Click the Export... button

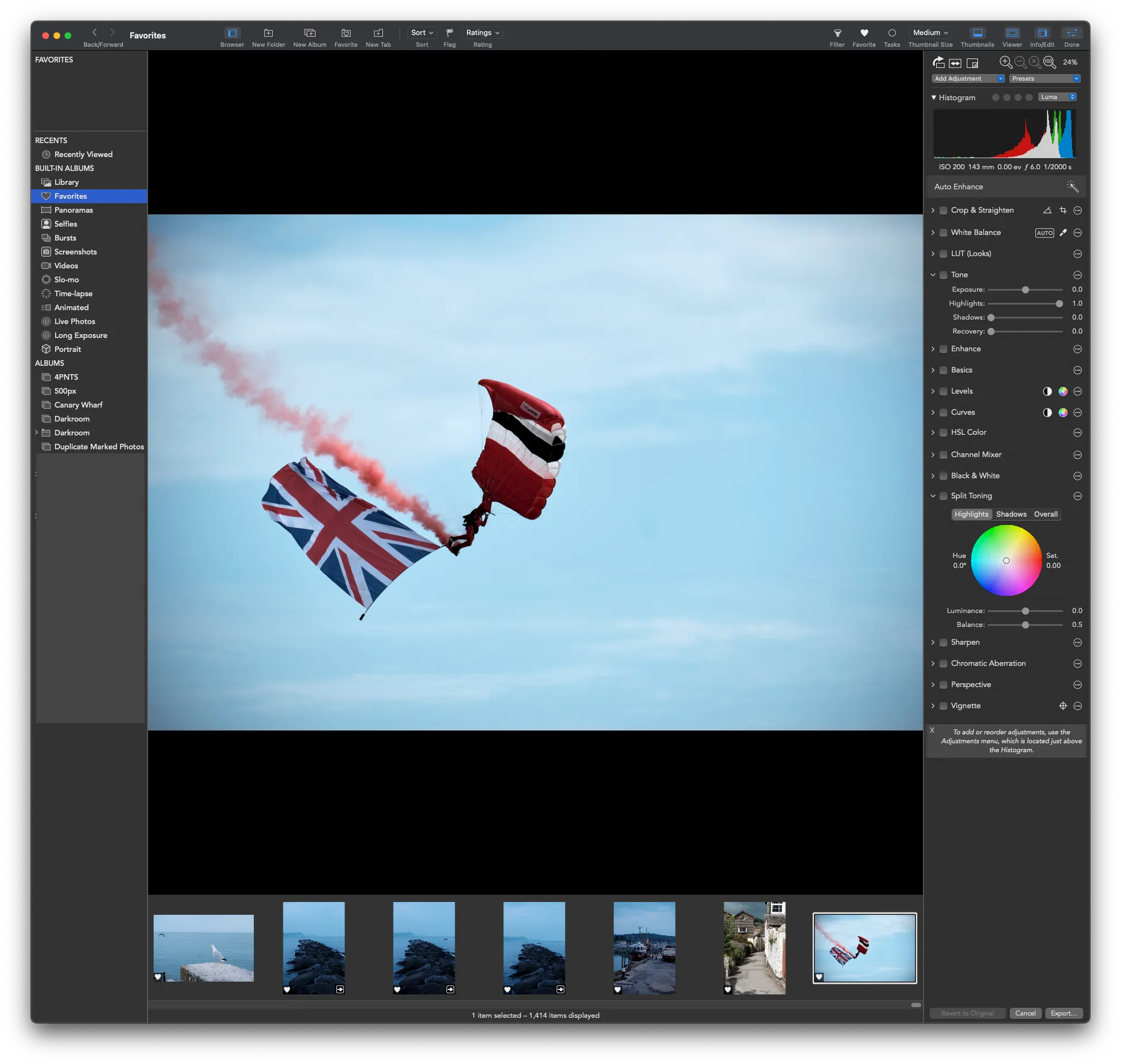coord(1063,1013)
